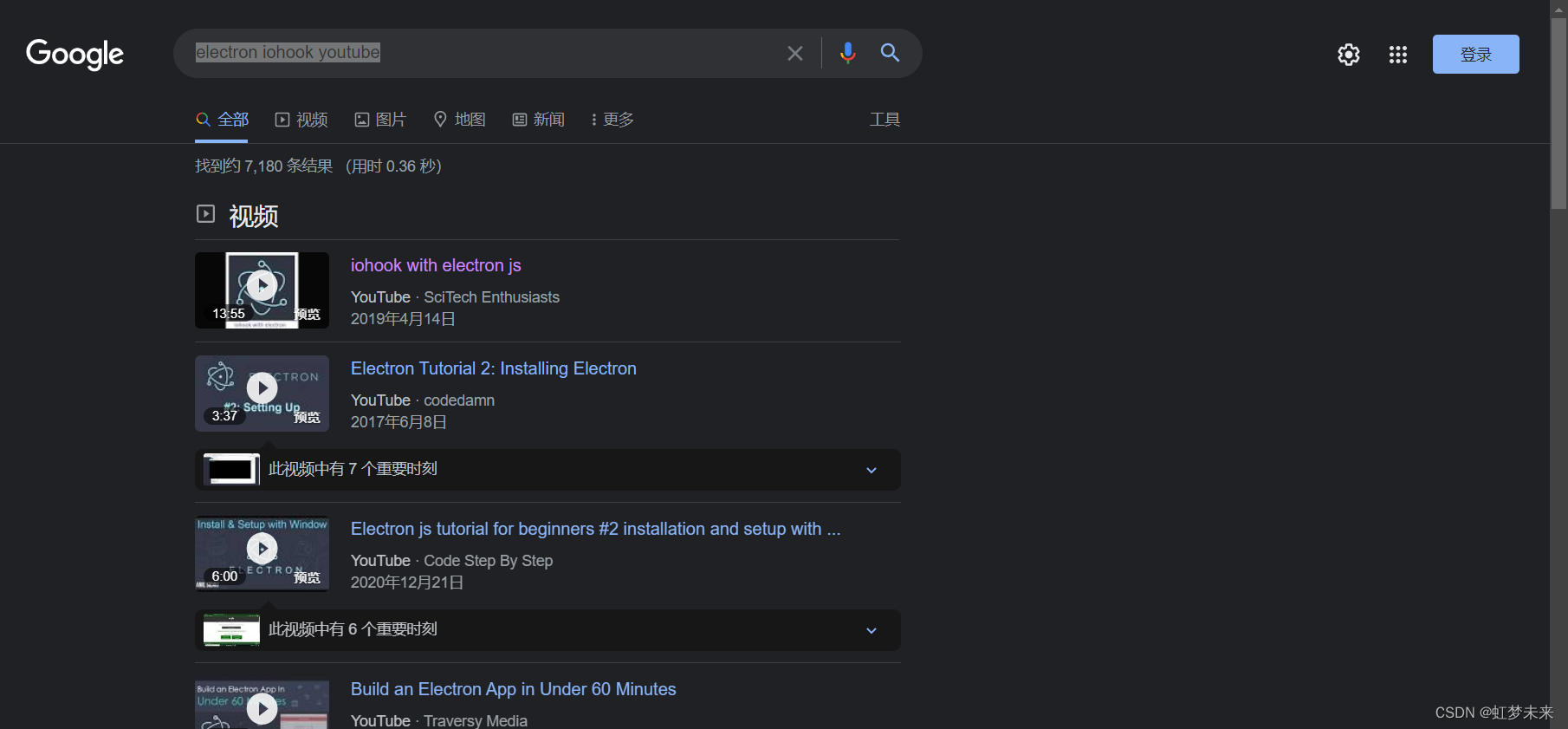Open the 更多 menu
Image resolution: width=1568 pixels, height=729 pixels.
point(612,120)
